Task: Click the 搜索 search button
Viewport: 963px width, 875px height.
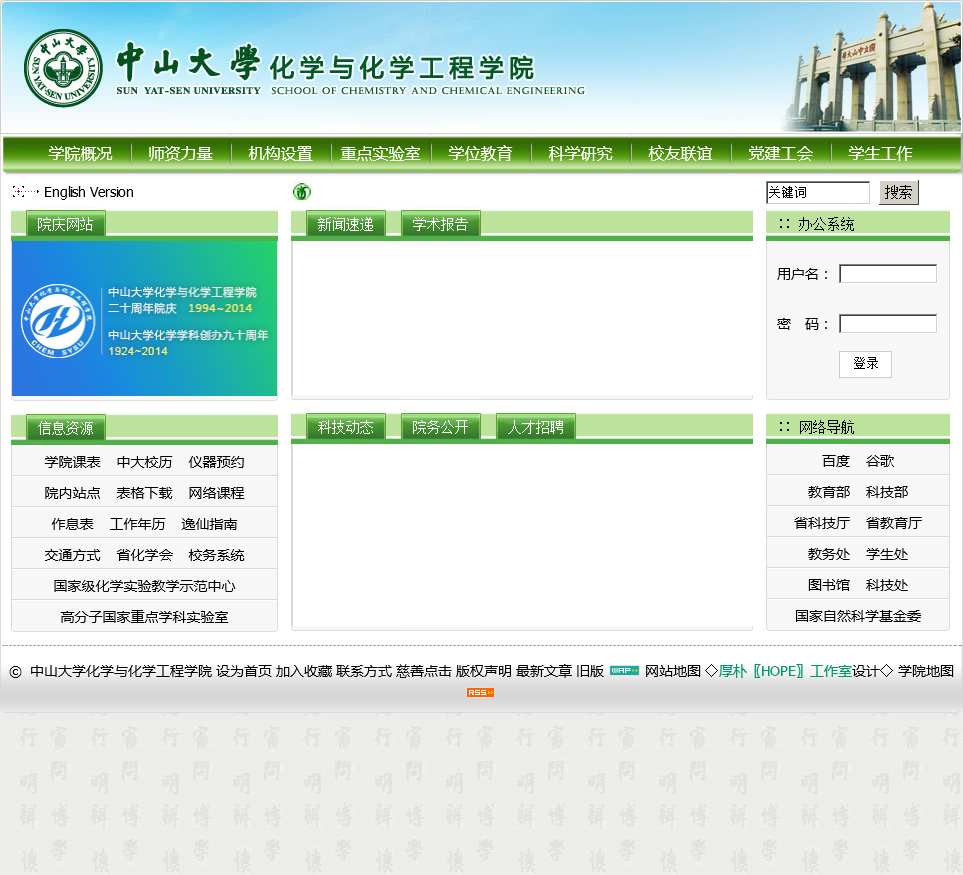Action: click(899, 192)
